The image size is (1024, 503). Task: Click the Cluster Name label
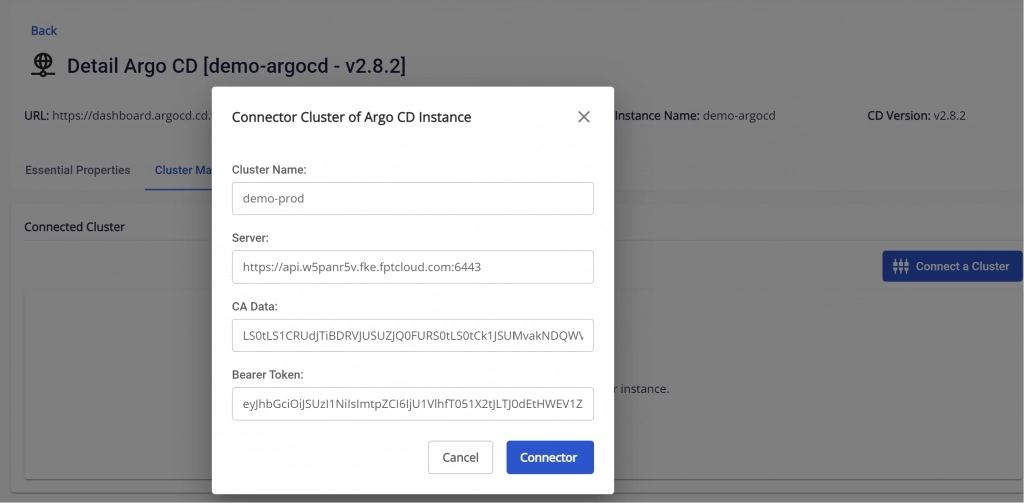coord(269,170)
